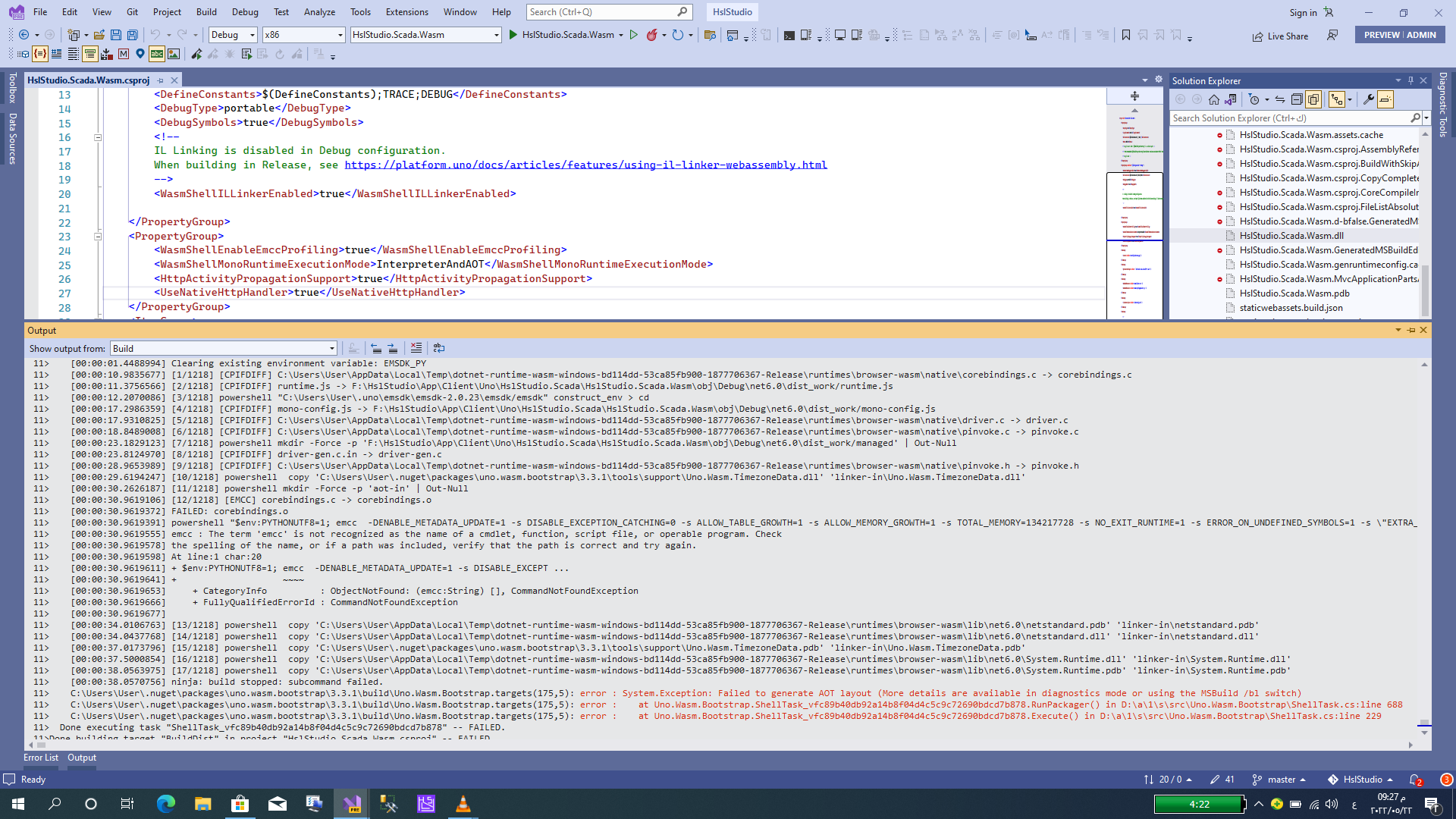Screen dimensions: 1456x819
Task: Click the Navigate Backward arrow icon
Action: [x=24, y=35]
